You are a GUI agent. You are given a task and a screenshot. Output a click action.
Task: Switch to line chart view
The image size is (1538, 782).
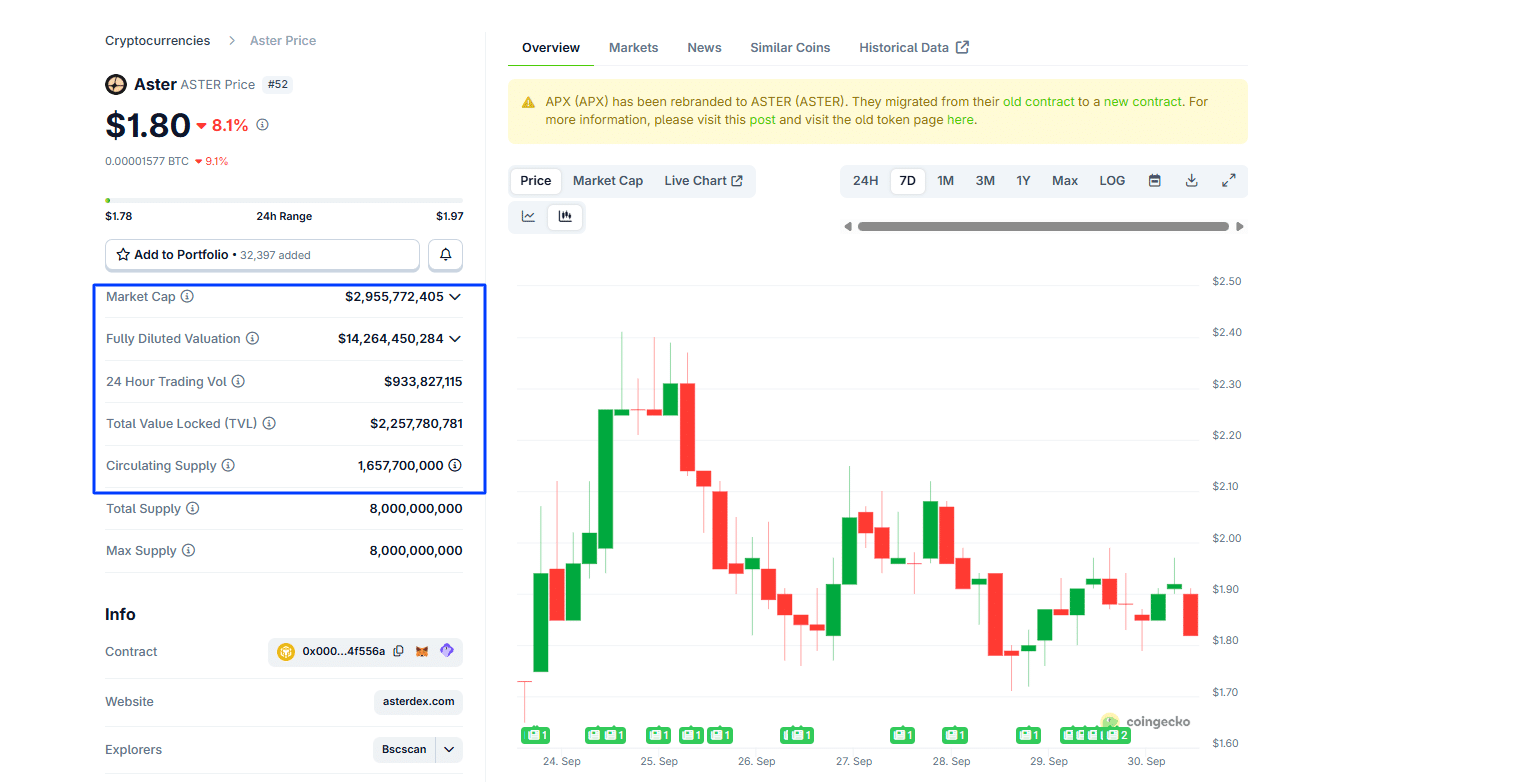[528, 216]
